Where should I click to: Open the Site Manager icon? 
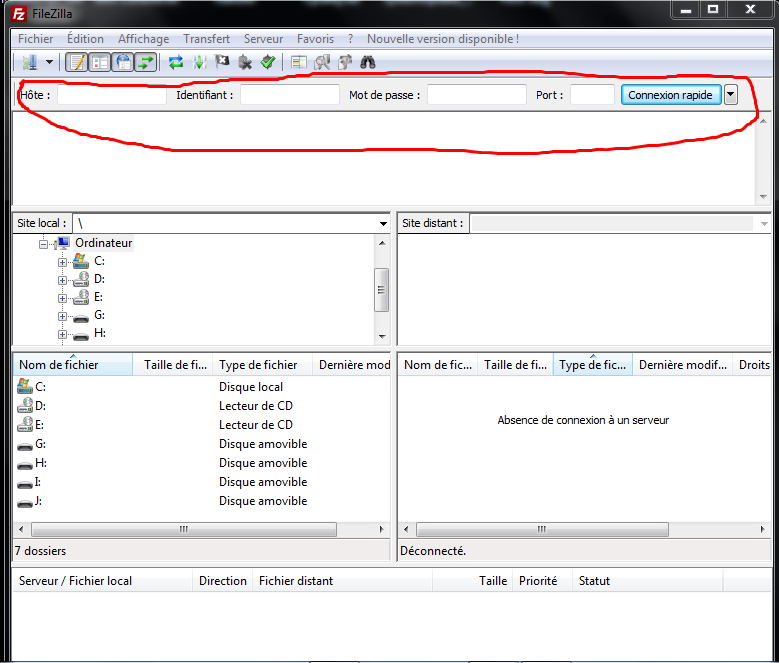pos(29,62)
